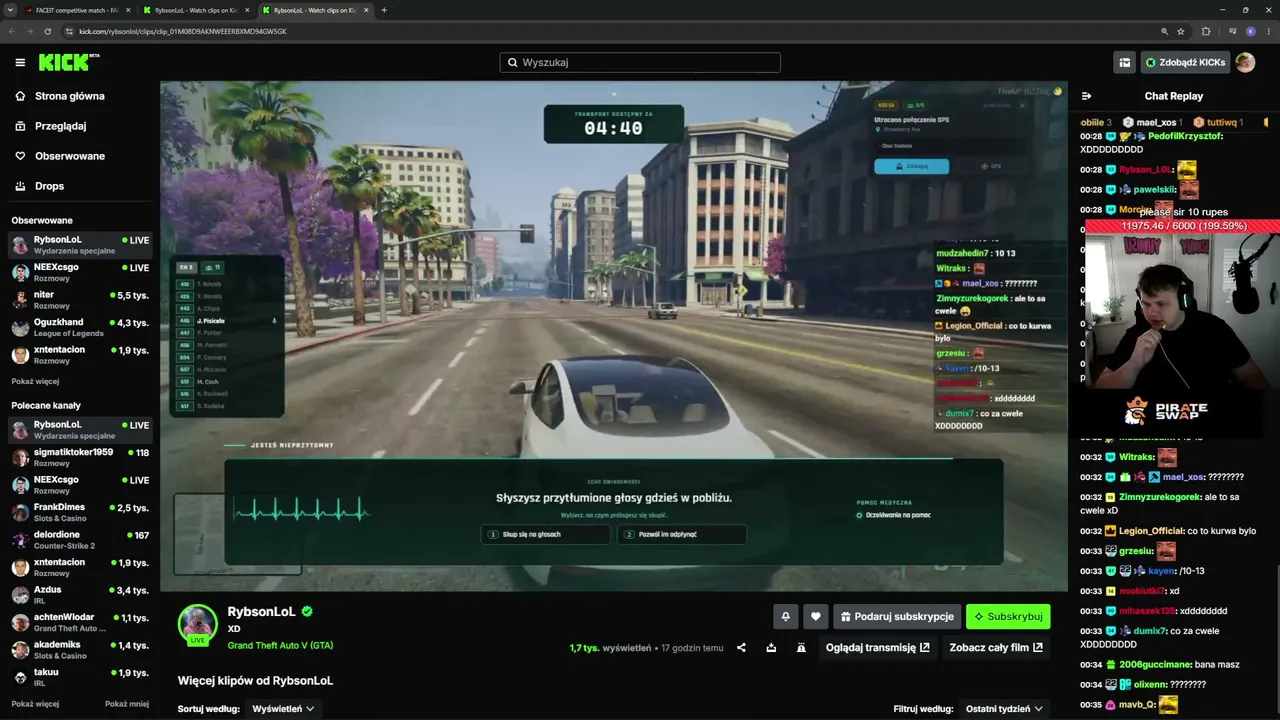Click the browser address bar URL
1280x720 pixels.
184,31
